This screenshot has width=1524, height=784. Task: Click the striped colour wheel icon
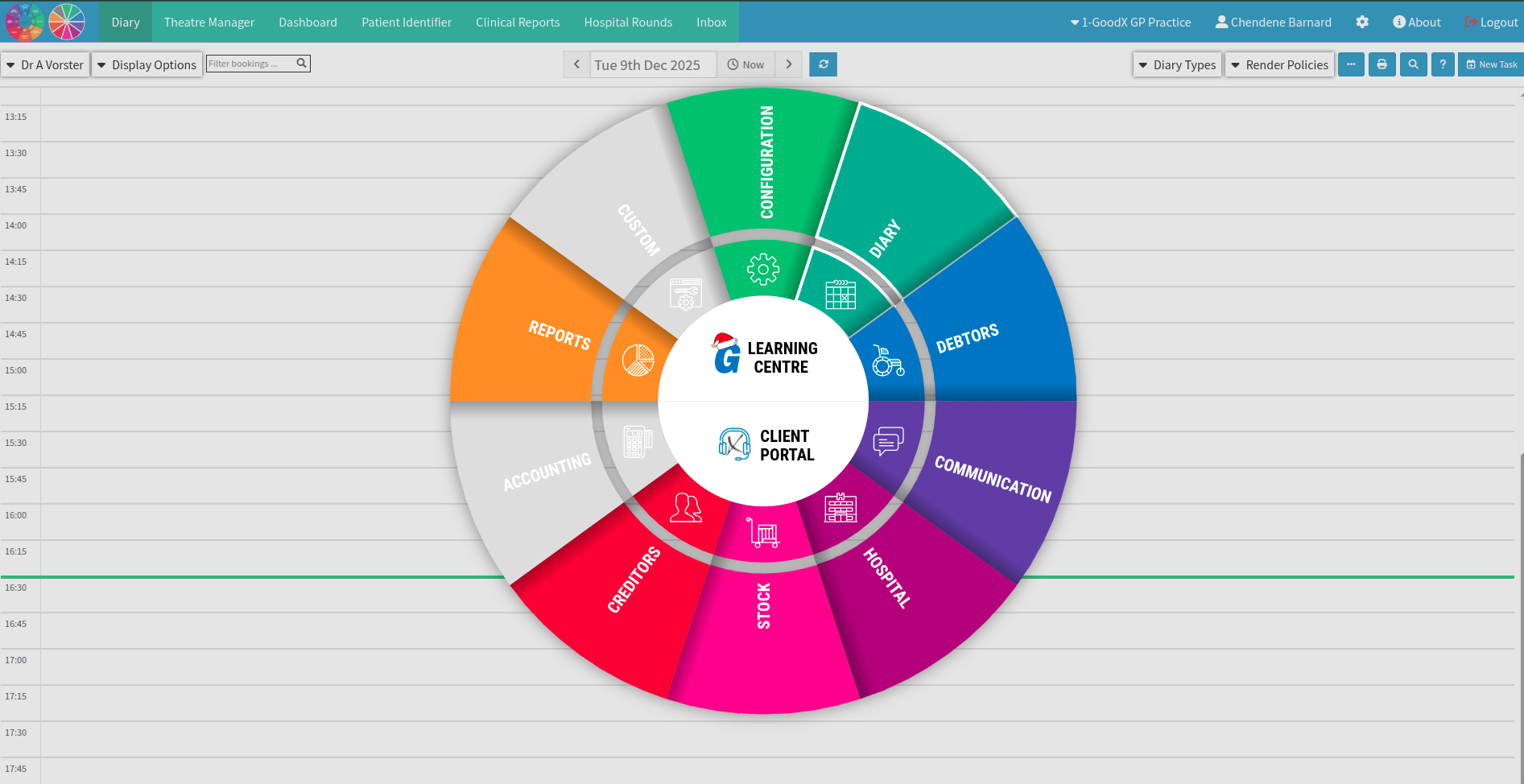click(x=67, y=22)
